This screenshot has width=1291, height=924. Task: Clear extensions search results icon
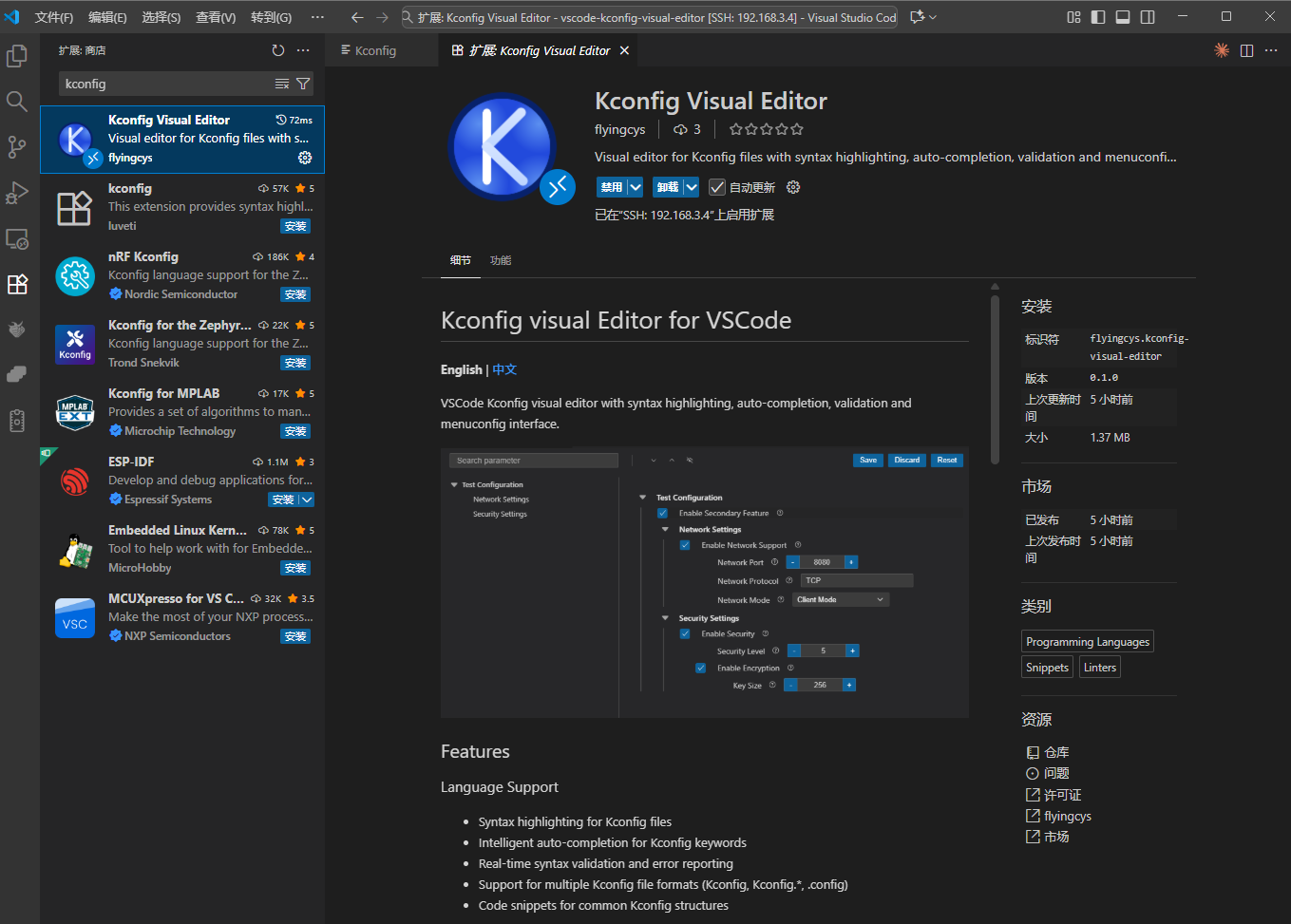coord(282,84)
